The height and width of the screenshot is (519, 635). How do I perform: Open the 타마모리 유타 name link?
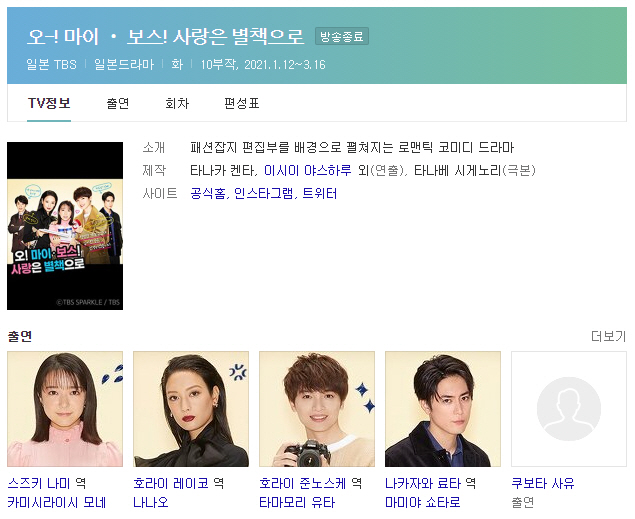pos(297,502)
